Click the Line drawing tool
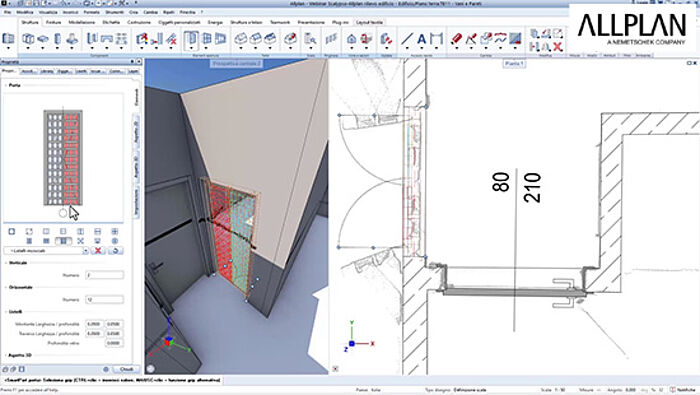Screen dimensions: 700x395 [406, 39]
